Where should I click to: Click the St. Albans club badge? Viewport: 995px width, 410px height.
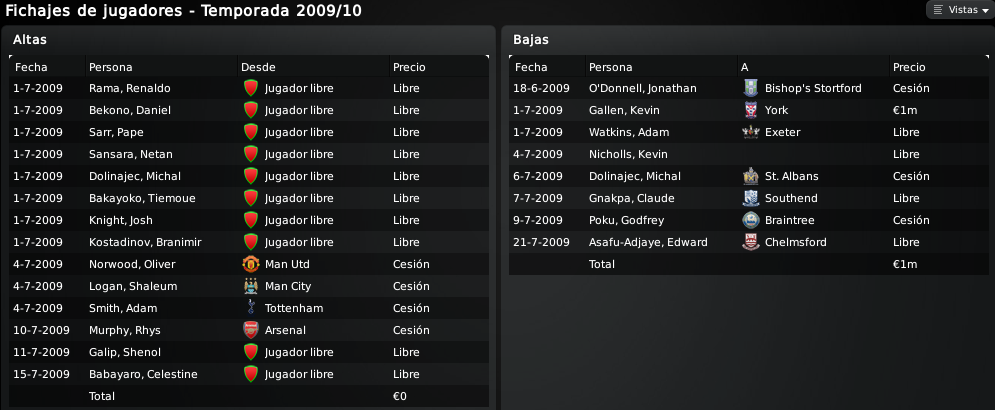(x=751, y=176)
